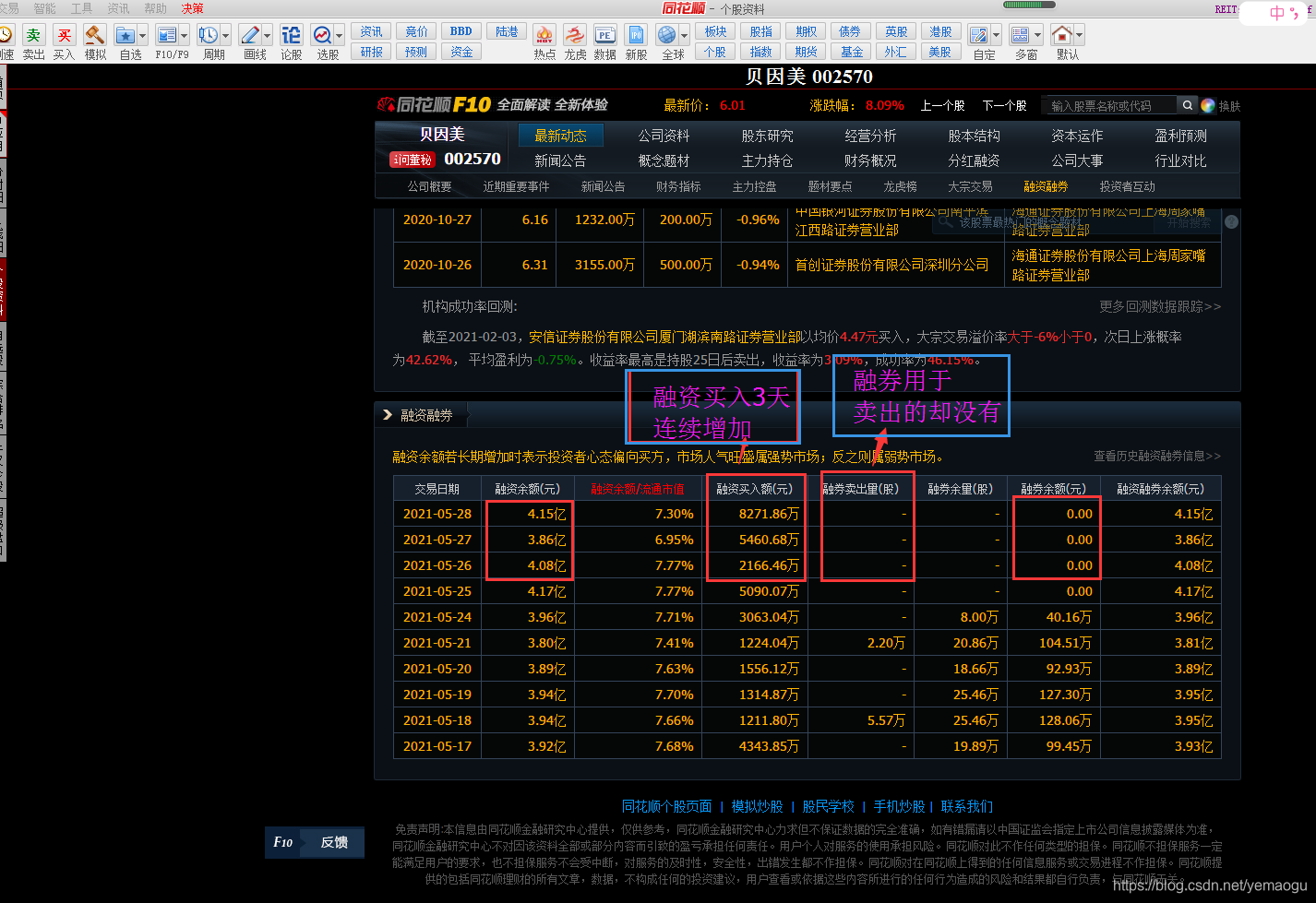
Task: Go to 上一个股 previous stock
Action: point(942,106)
